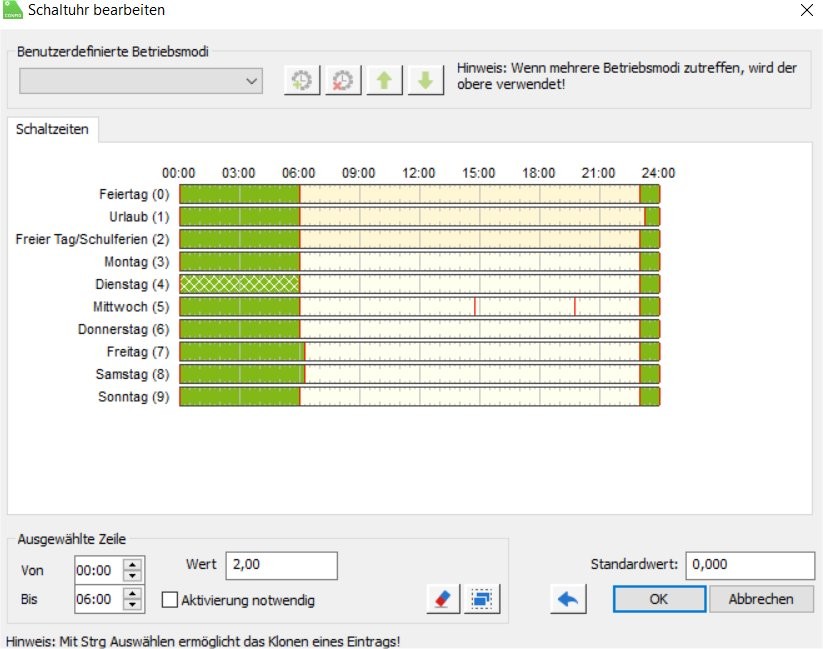The image size is (823, 649).
Task: Click the Montag (3) row label
Action: pos(136,261)
